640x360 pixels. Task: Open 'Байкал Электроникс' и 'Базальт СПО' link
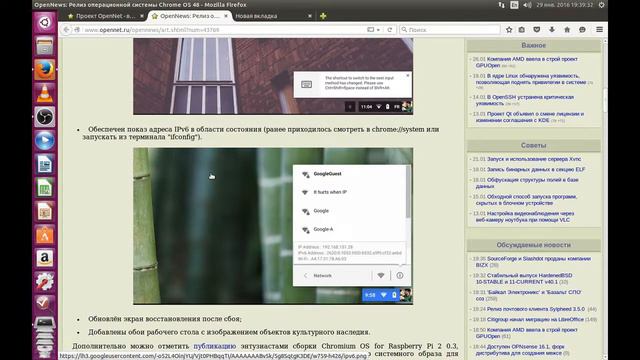tap(529, 295)
